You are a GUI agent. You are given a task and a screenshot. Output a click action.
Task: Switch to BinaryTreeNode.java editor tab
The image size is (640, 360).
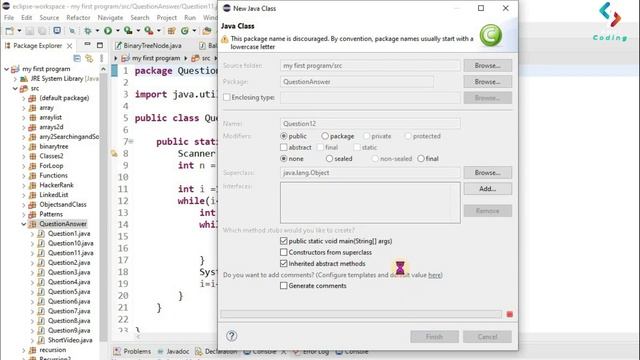[149, 45]
